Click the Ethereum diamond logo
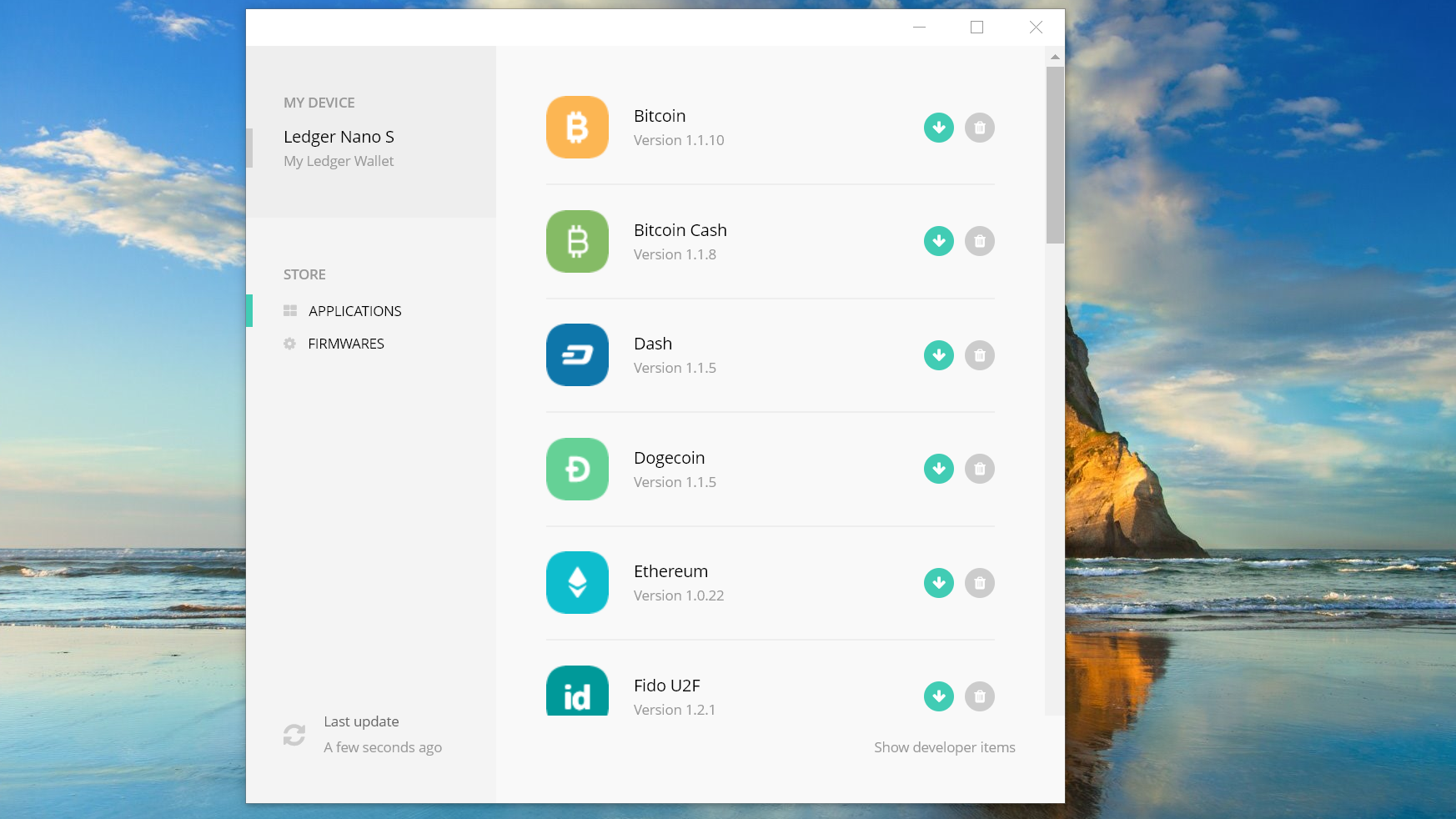Viewport: 1456px width, 819px height. [577, 582]
